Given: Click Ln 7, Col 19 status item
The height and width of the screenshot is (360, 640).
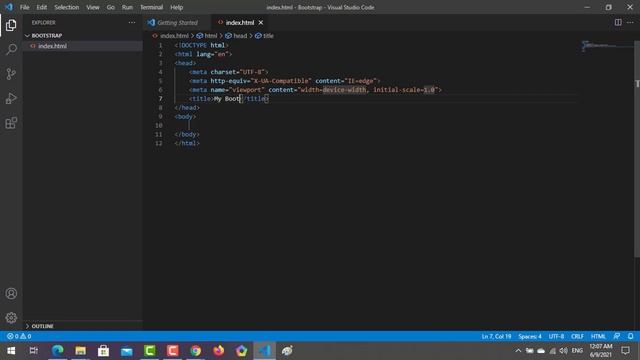Looking at the screenshot, I should (x=496, y=336).
